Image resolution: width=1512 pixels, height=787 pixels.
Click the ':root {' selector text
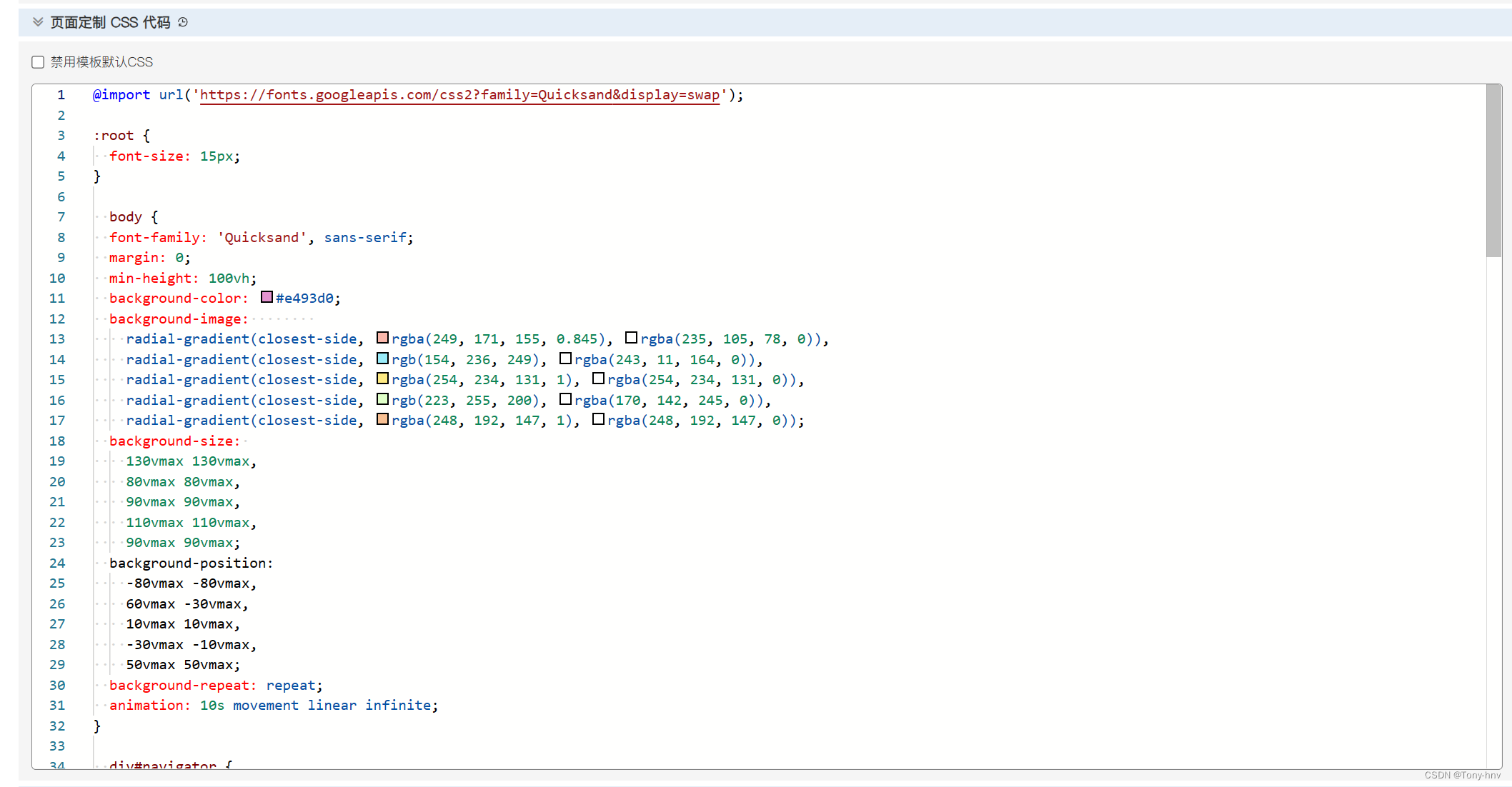pyautogui.click(x=121, y=136)
